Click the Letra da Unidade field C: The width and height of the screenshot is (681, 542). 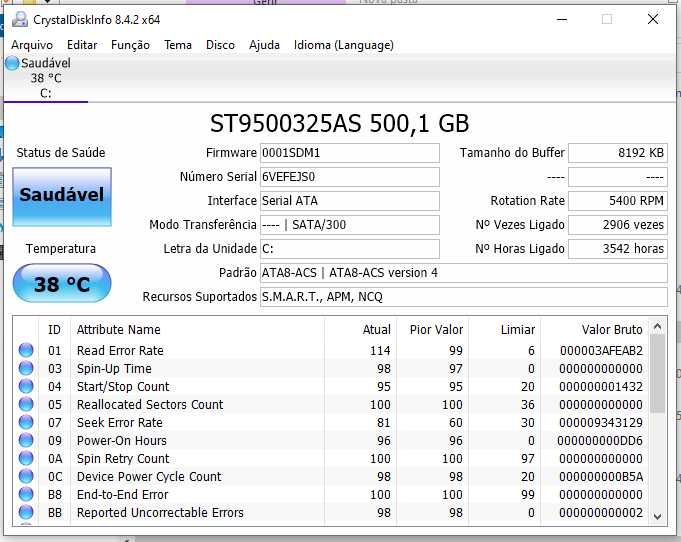350,249
